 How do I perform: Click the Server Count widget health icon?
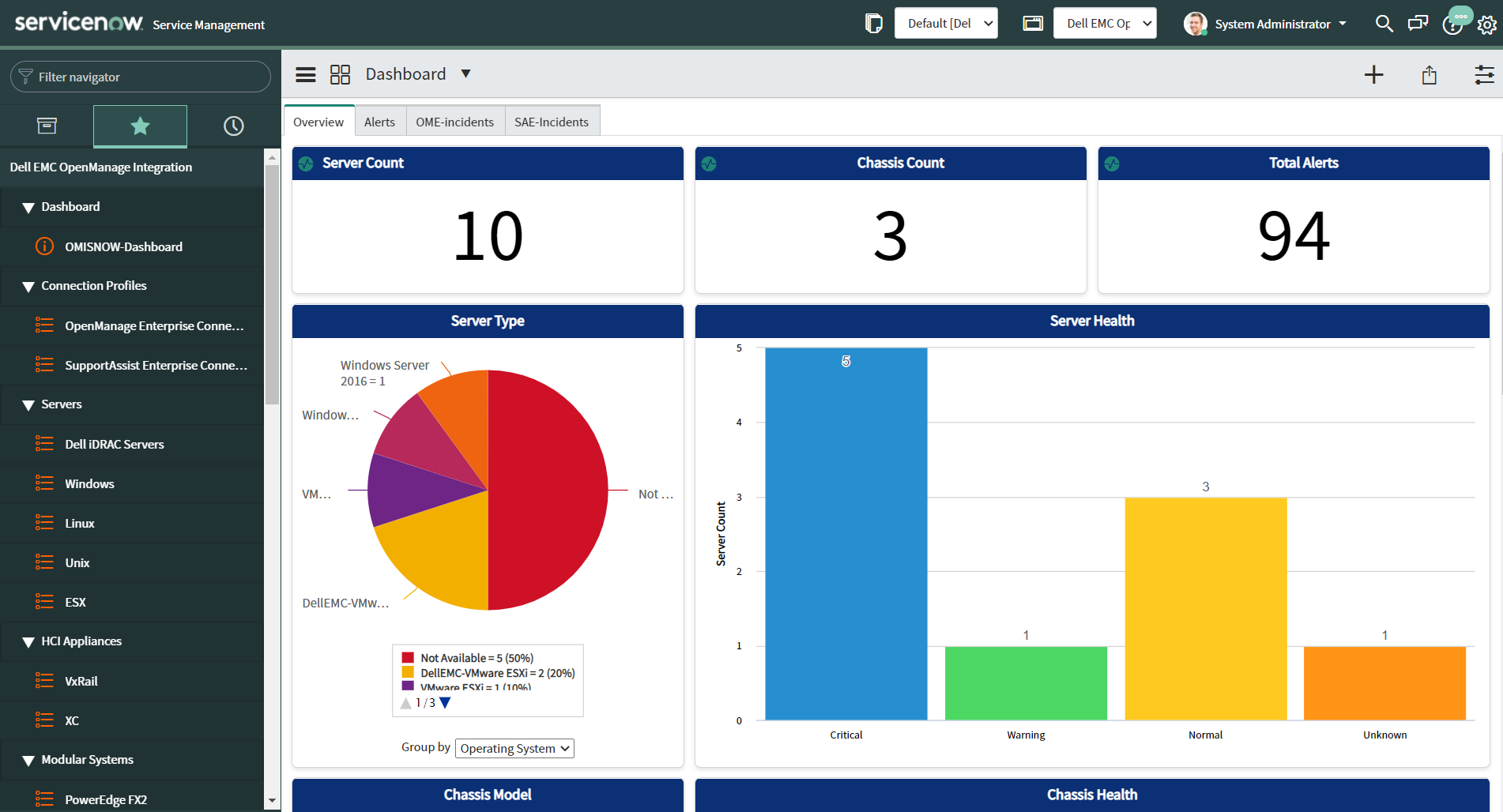pos(307,164)
